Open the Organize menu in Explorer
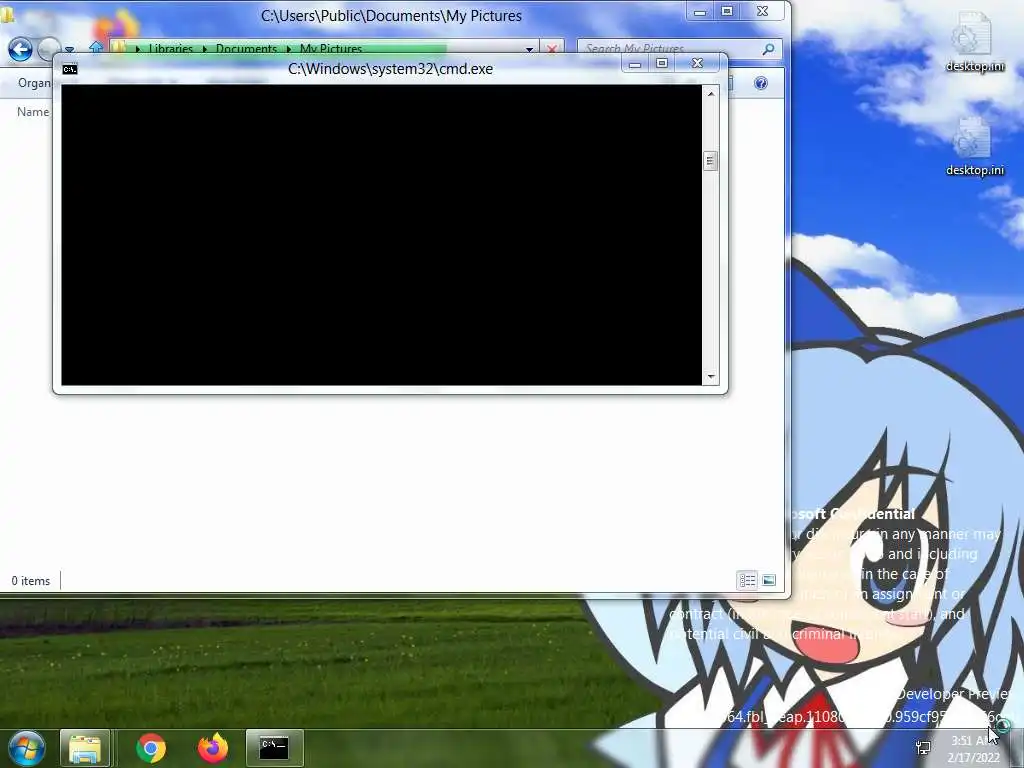 click(x=34, y=83)
